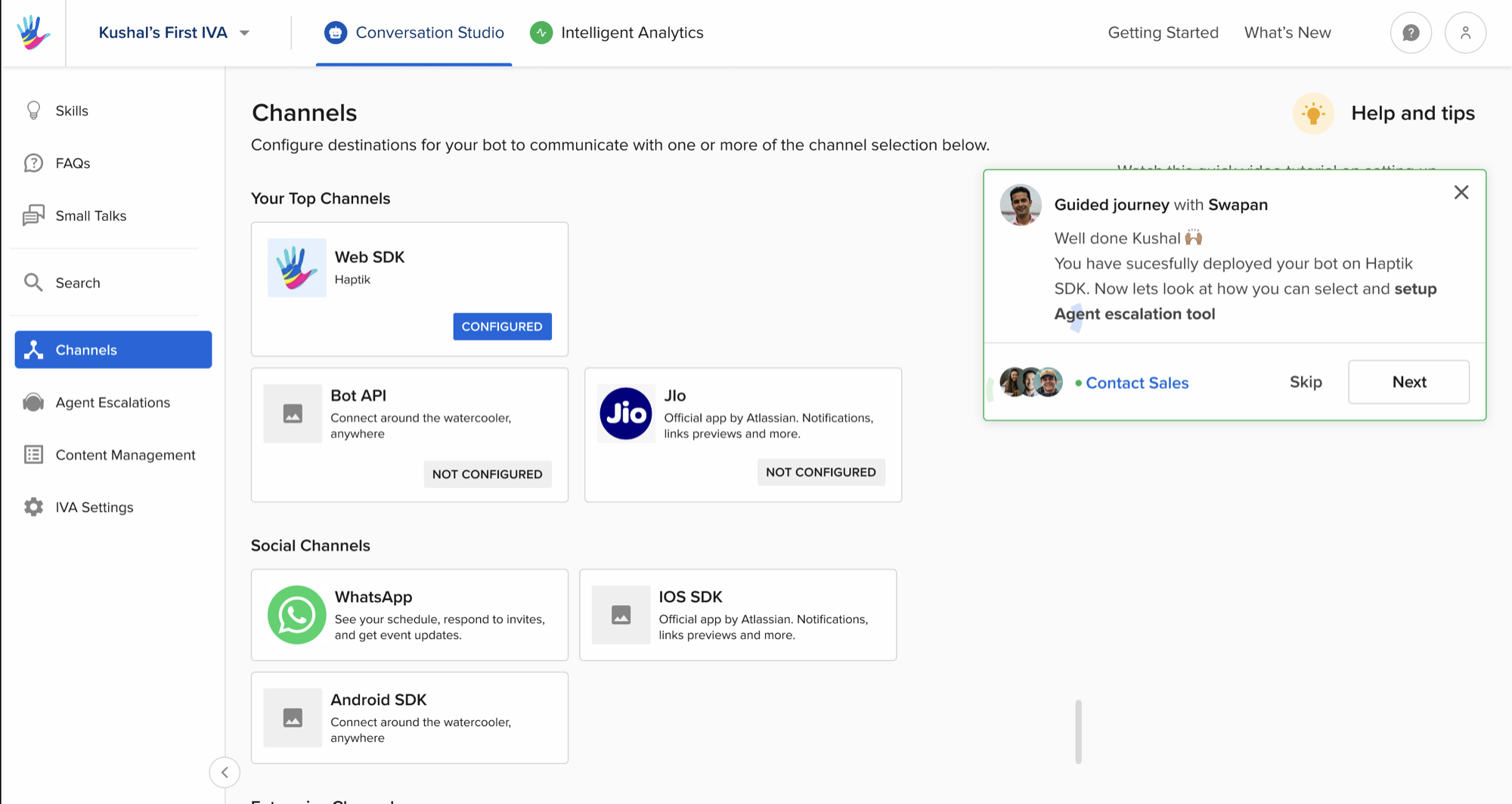The image size is (1512, 804).
Task: Open Agent Escalations sidebar icon
Action: pyautogui.click(x=33, y=402)
